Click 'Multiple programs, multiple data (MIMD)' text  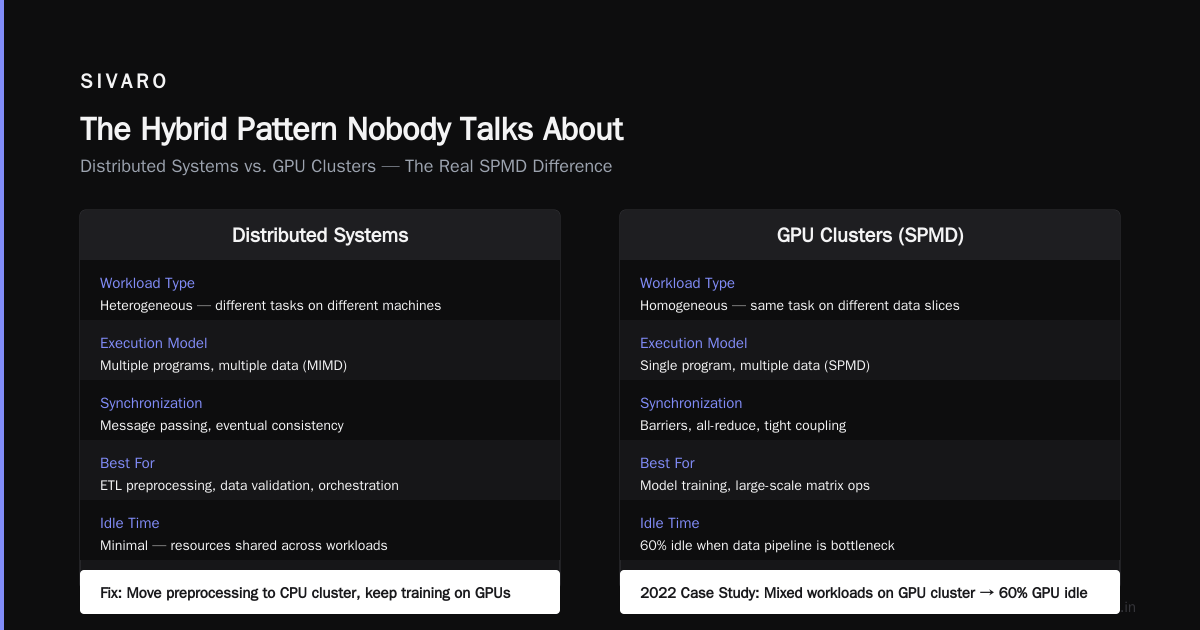(x=223, y=365)
